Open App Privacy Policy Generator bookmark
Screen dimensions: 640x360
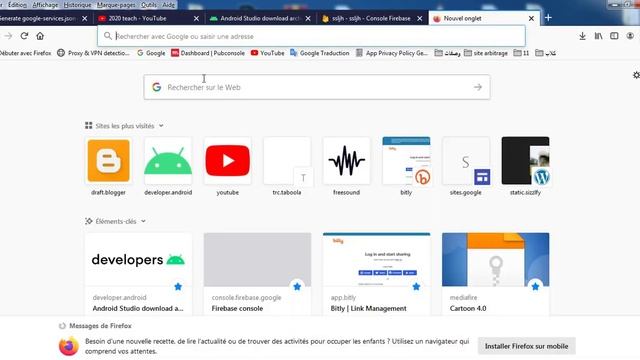click(x=392, y=53)
